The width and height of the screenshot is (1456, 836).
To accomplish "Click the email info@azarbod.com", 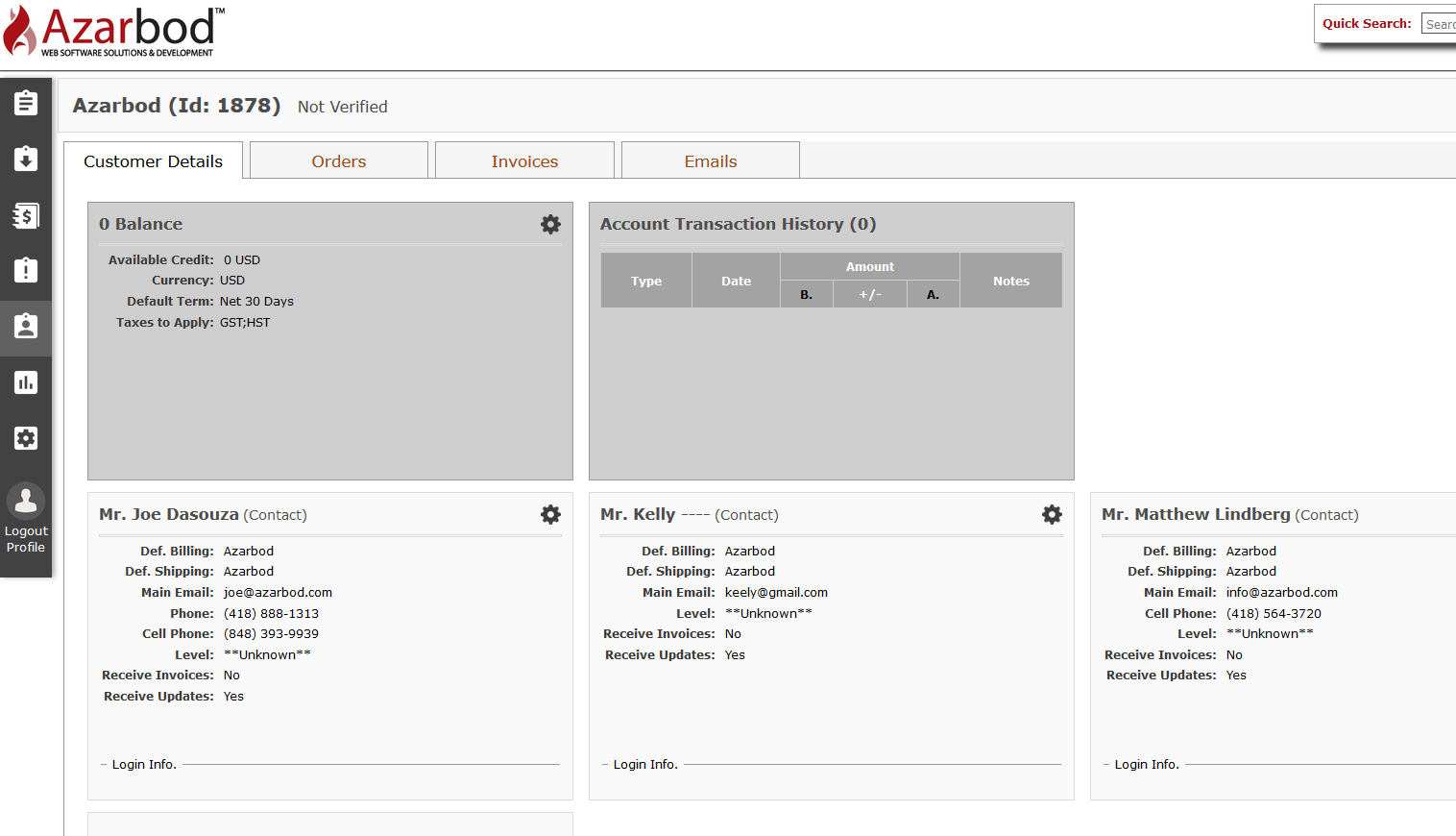I will [x=1282, y=593].
